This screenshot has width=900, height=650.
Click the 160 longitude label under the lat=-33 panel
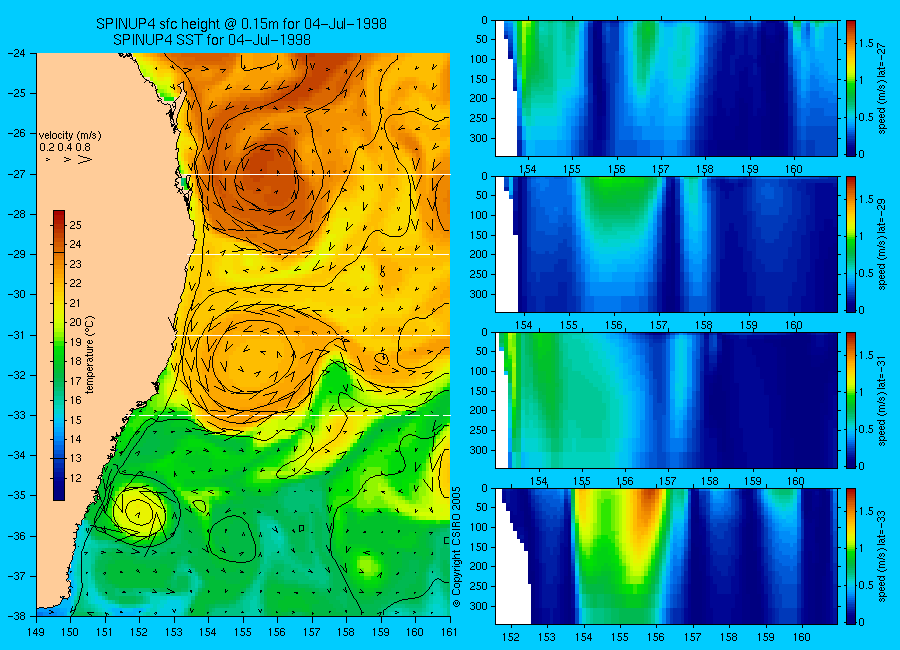tap(801, 637)
